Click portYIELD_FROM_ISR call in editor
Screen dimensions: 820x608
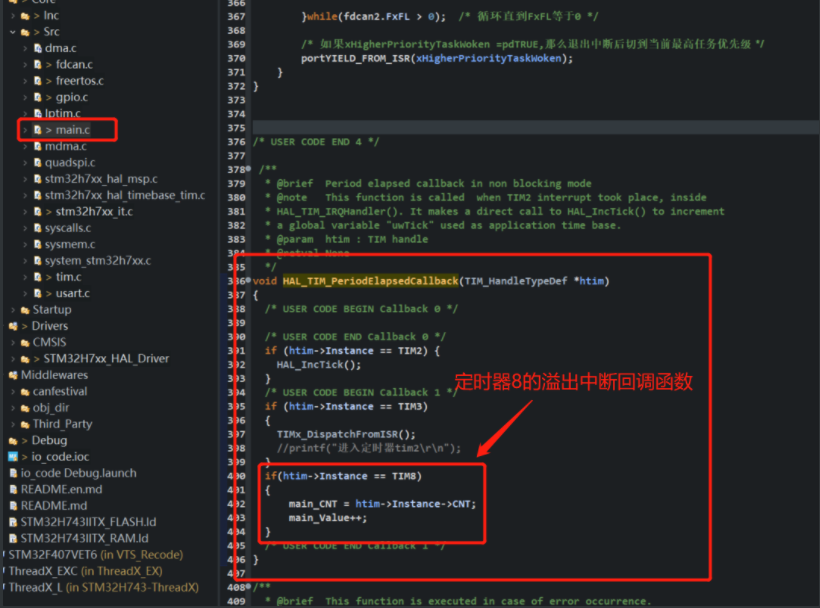click(356, 59)
